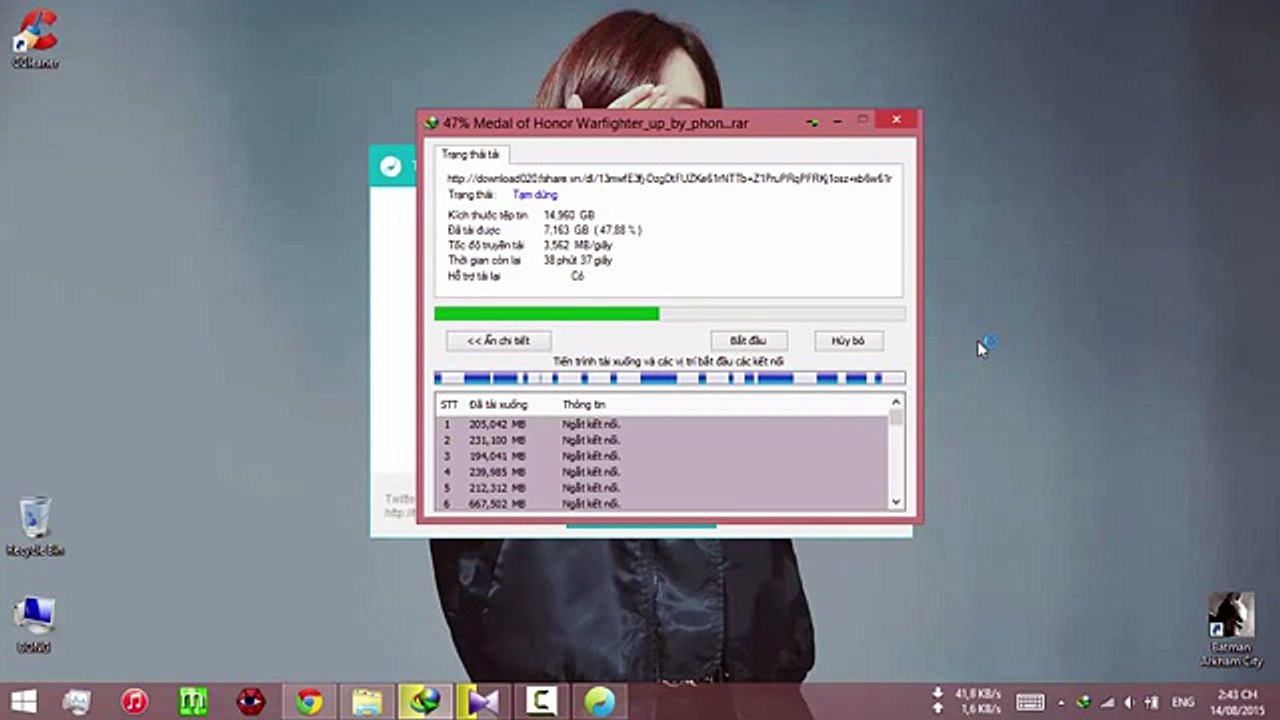Click the connection list scroll down arrow
Screen dimensions: 1280x720
(x=896, y=502)
